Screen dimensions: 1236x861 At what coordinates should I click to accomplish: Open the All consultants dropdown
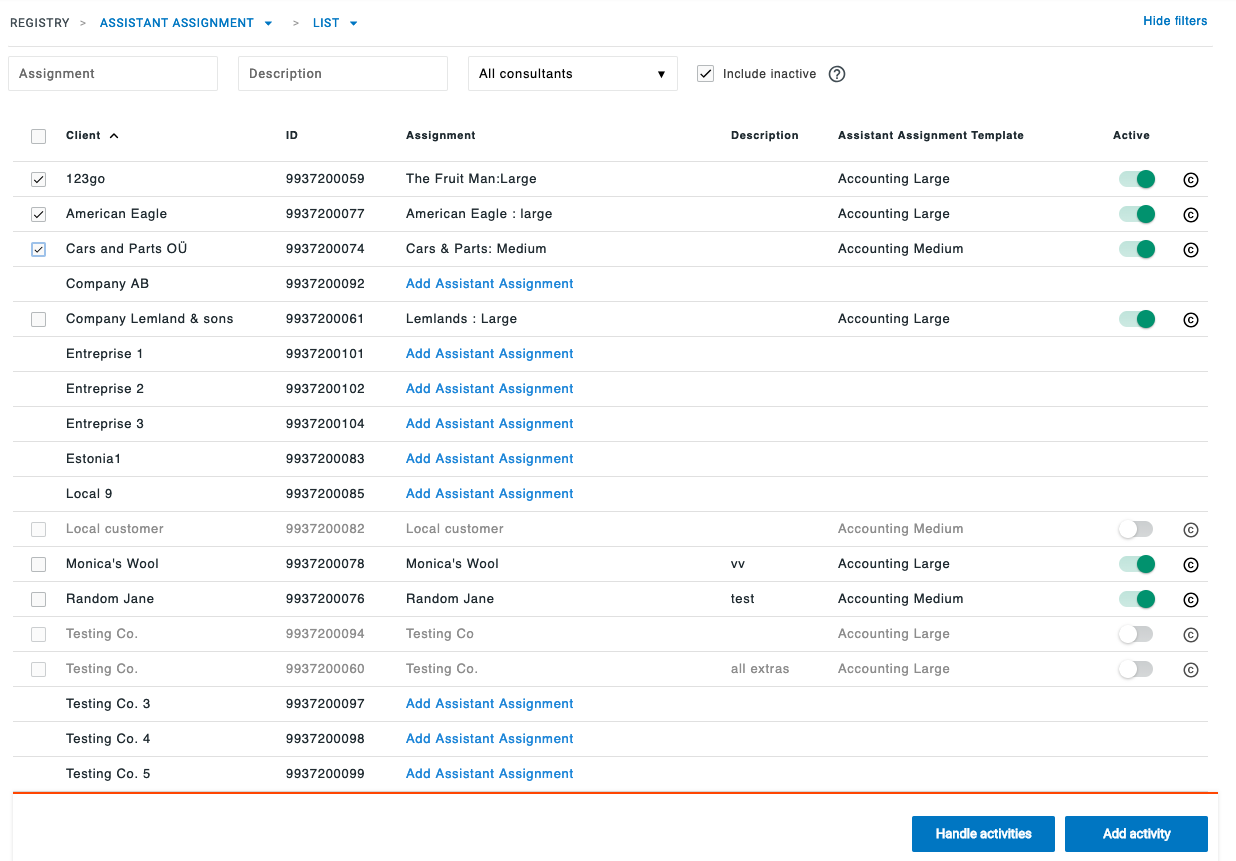(572, 74)
